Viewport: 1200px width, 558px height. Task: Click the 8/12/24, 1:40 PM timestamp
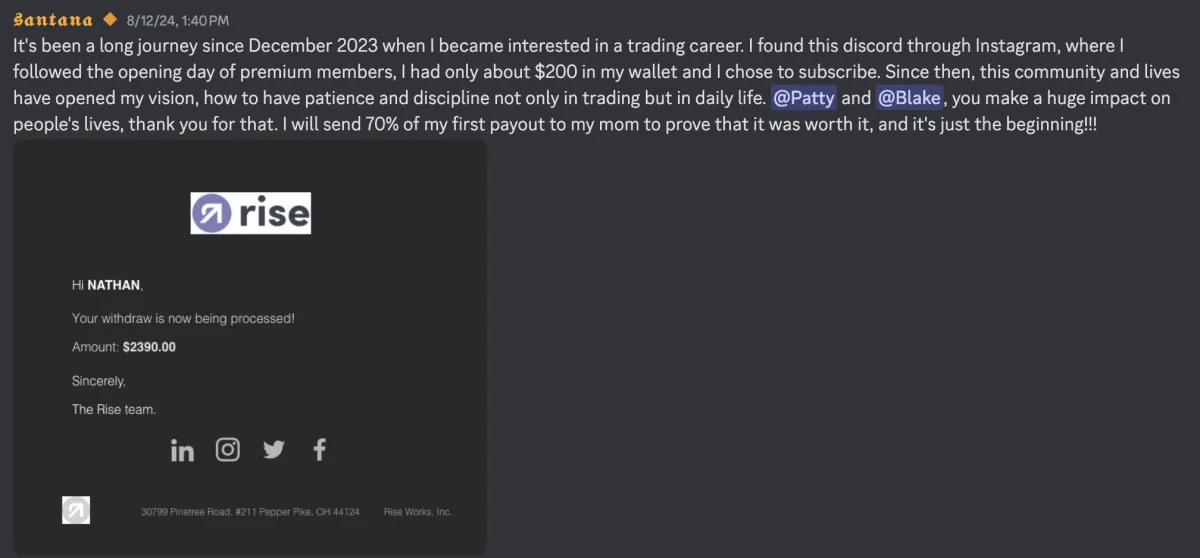click(178, 20)
